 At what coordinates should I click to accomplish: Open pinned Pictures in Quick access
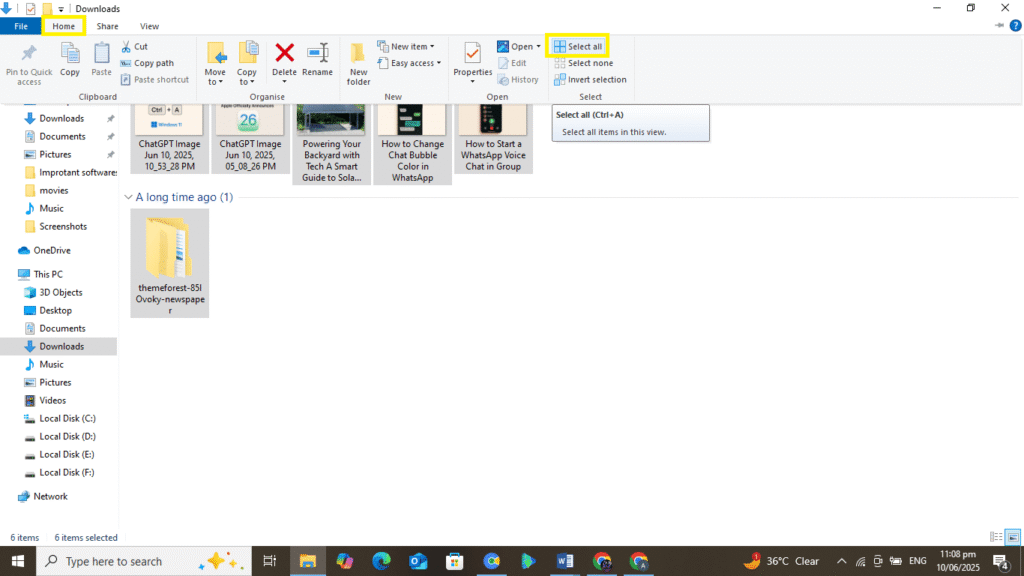(55, 155)
